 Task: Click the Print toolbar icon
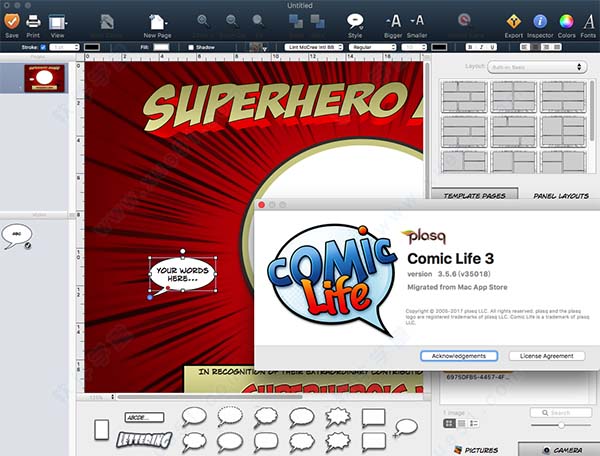click(33, 21)
